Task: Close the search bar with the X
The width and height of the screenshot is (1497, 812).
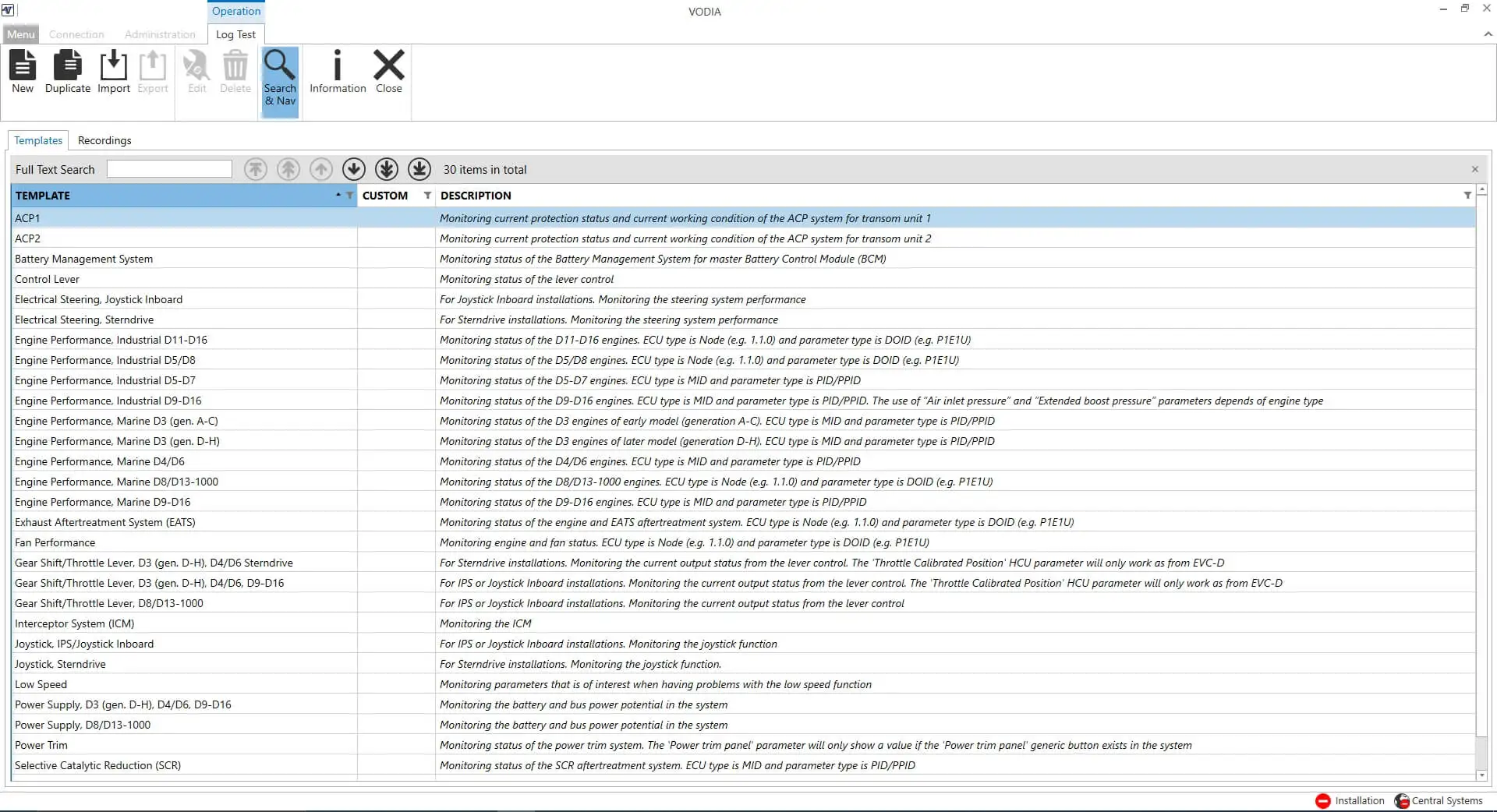Action: pos(1474,169)
